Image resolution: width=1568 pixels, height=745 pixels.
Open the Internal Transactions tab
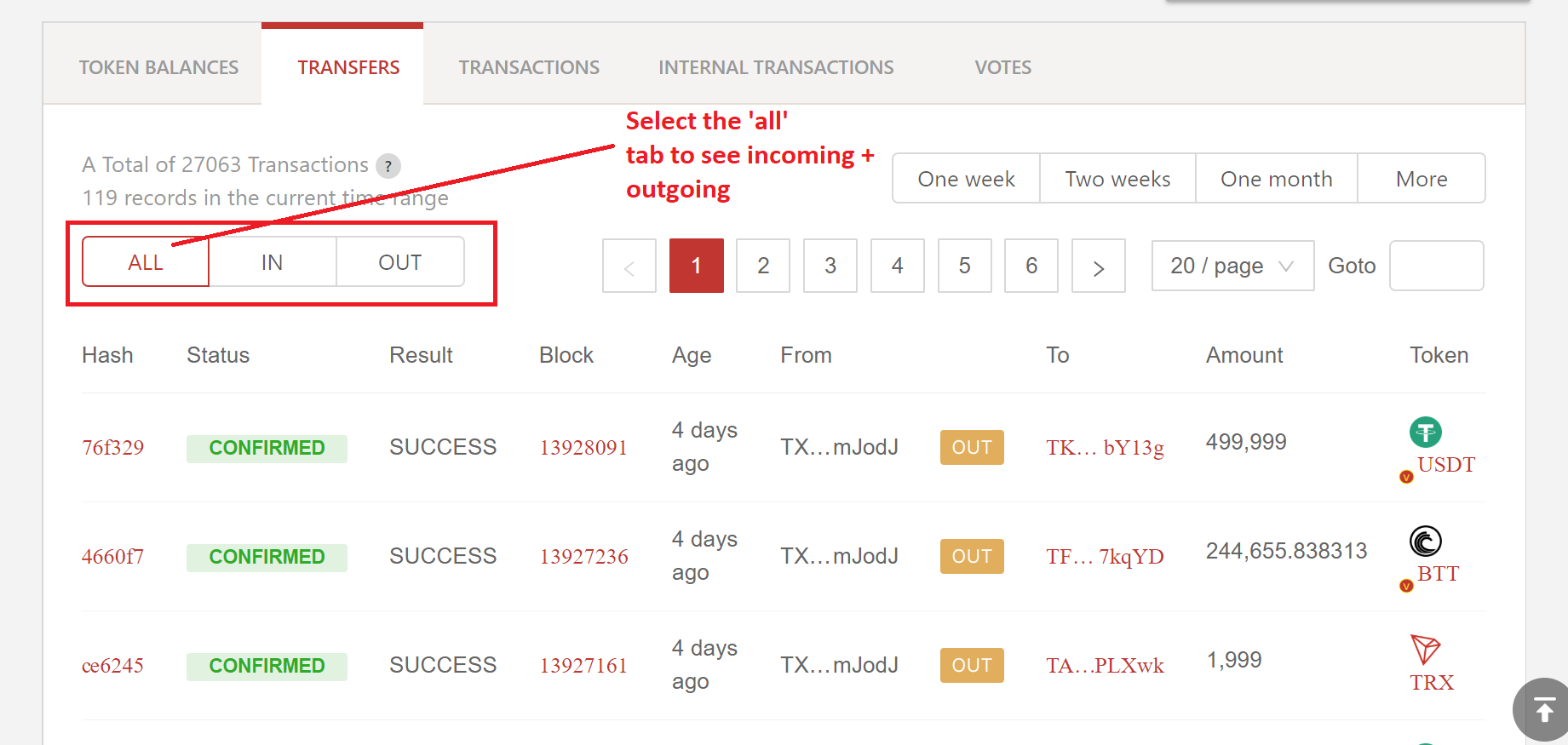776,67
